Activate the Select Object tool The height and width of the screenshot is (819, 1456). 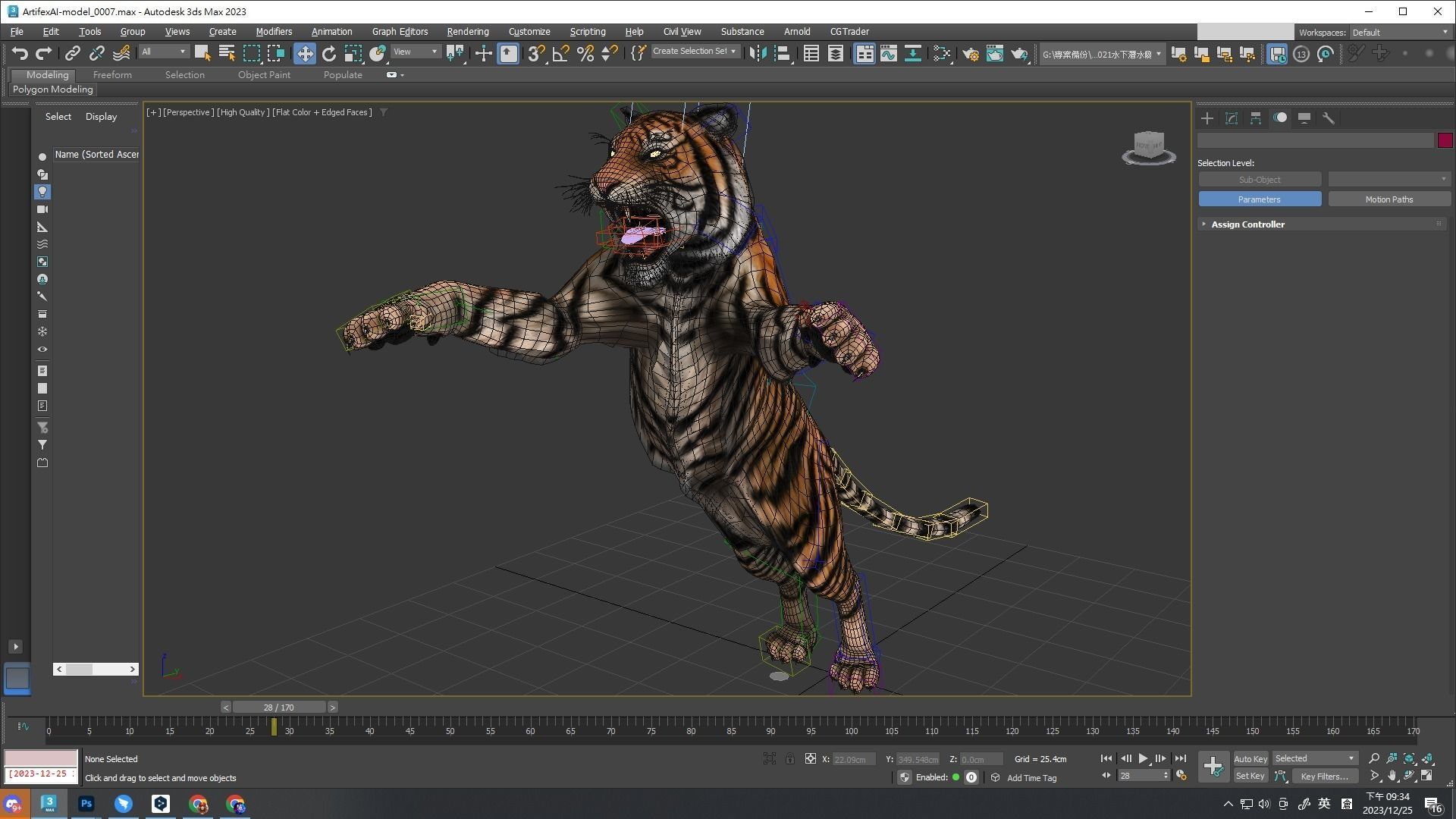pos(202,53)
